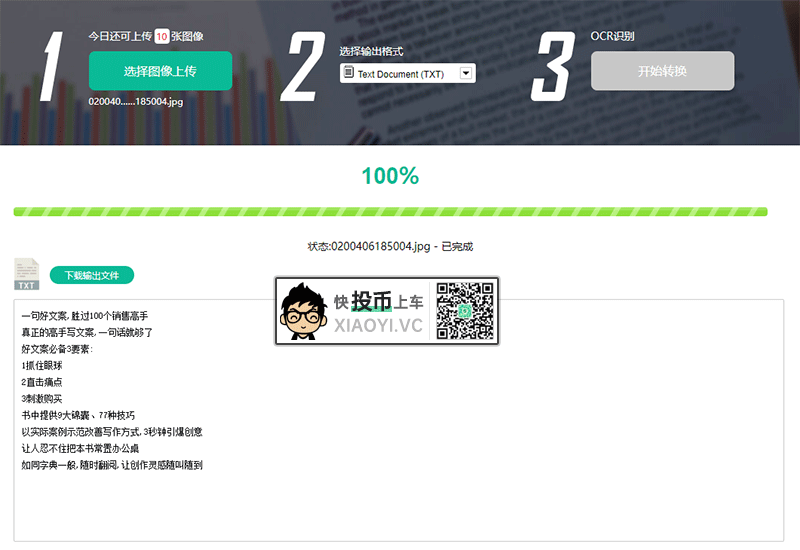The image size is (800, 550).
Task: Click the 100% progress label
Action: [x=390, y=176]
